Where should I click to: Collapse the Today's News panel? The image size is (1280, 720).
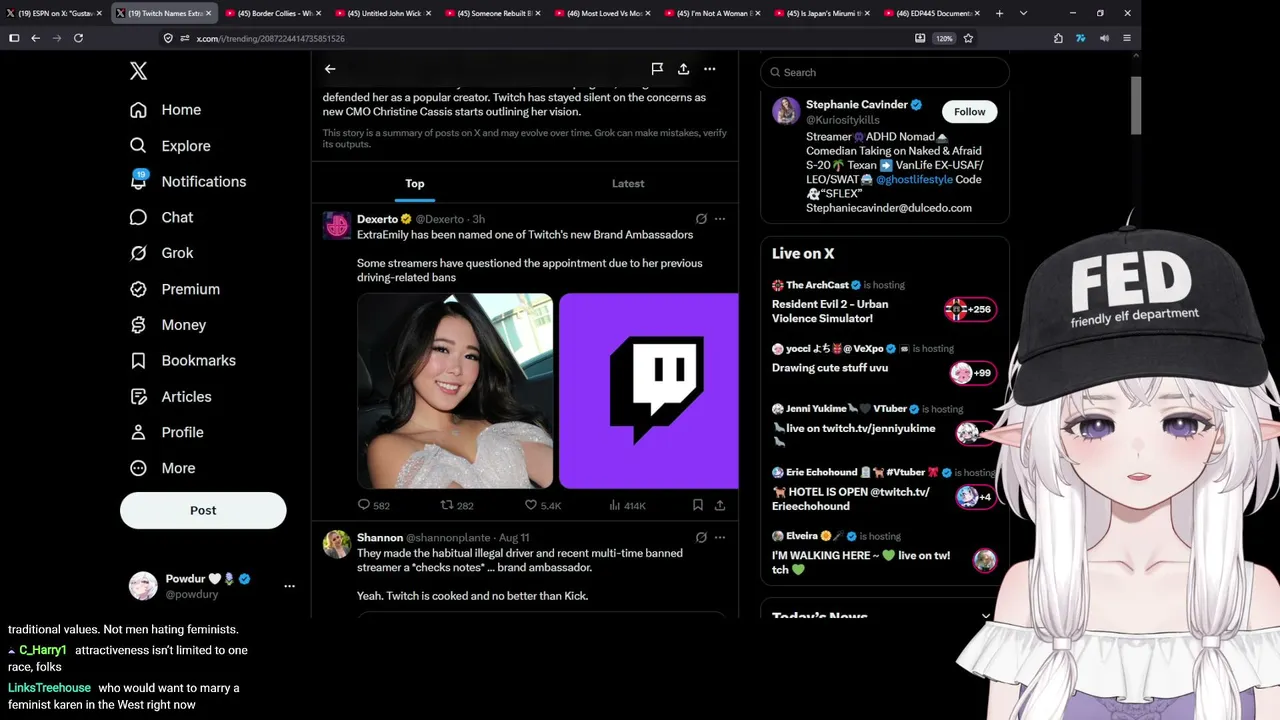pyautogui.click(x=986, y=616)
